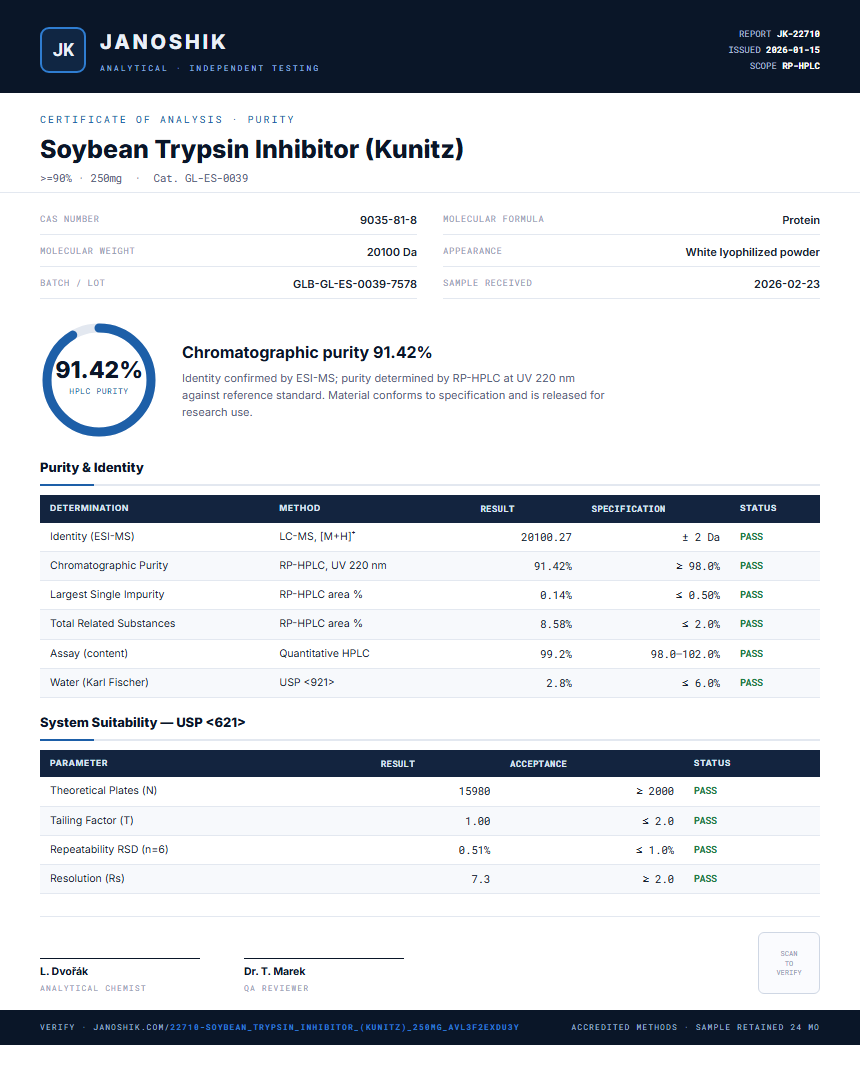This screenshot has height=1073, width=860.
Task: Select the JANOSHIK company name
Action: [163, 42]
